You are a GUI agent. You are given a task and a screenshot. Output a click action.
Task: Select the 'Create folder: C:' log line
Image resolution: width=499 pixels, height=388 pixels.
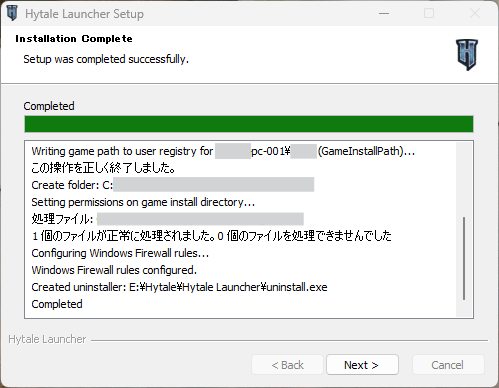pyautogui.click(x=173, y=185)
